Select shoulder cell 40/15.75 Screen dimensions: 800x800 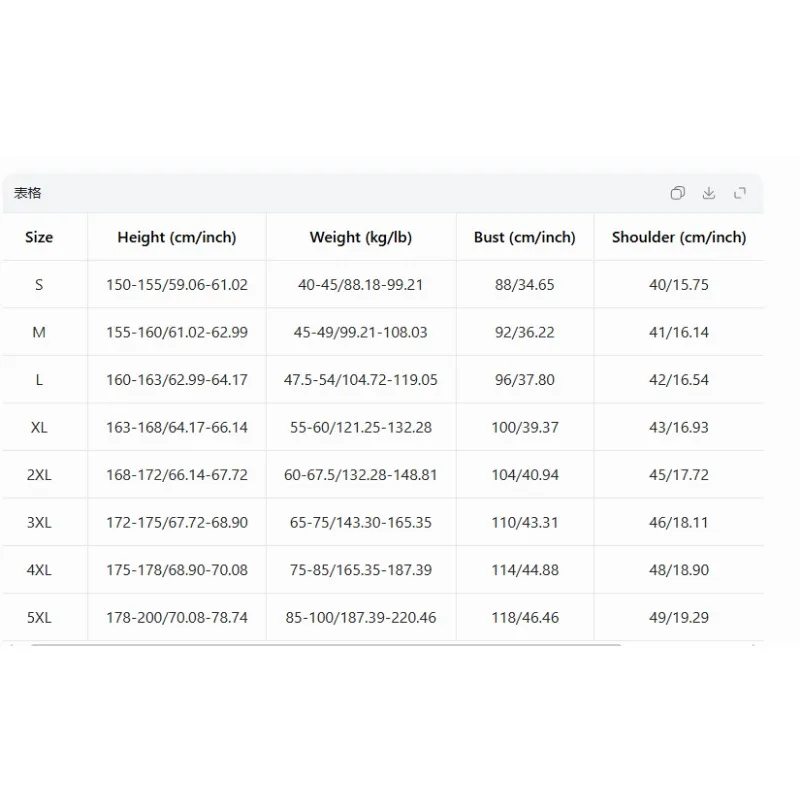click(679, 285)
